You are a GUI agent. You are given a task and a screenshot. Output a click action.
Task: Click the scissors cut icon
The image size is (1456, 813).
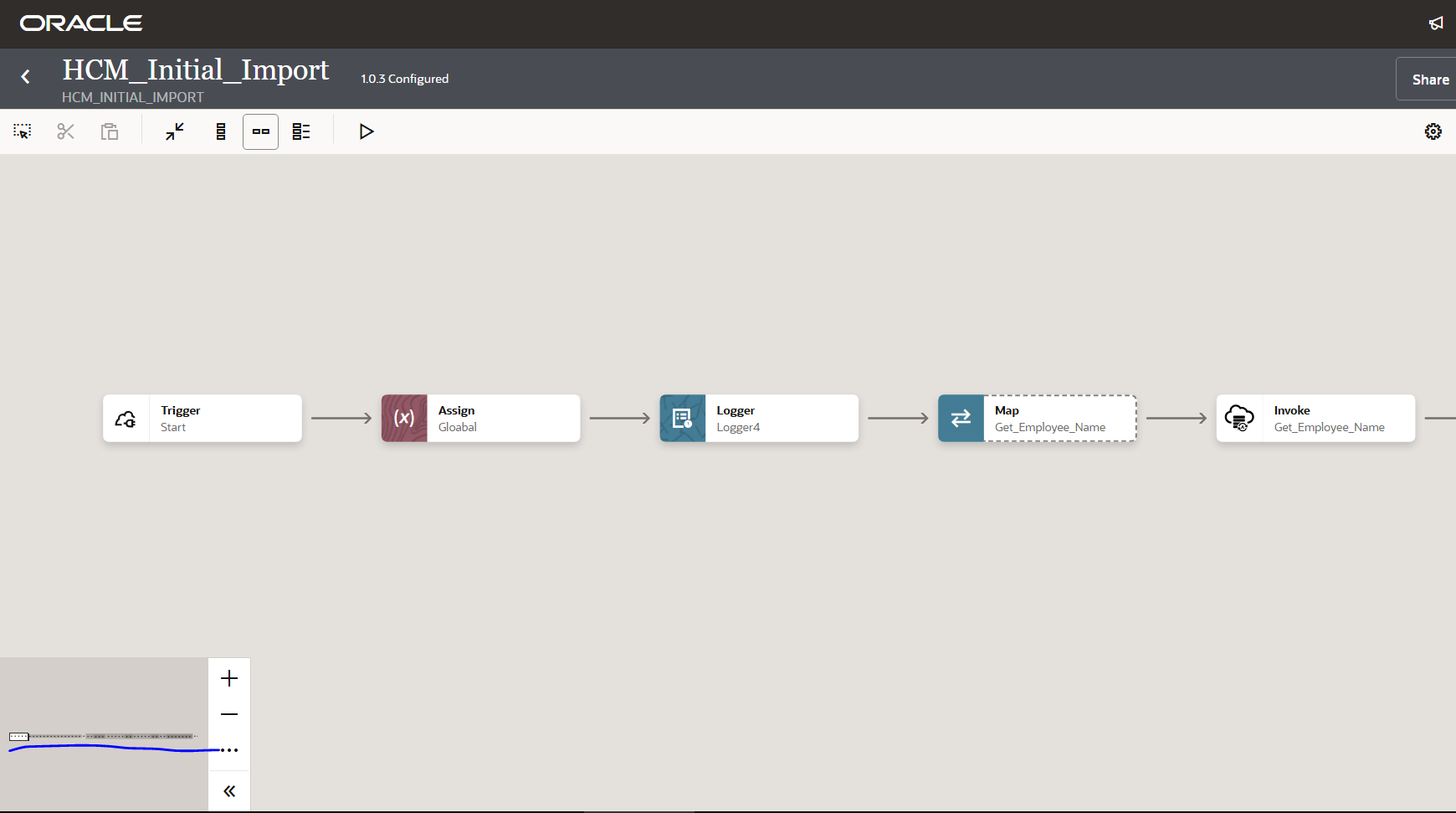coord(66,131)
